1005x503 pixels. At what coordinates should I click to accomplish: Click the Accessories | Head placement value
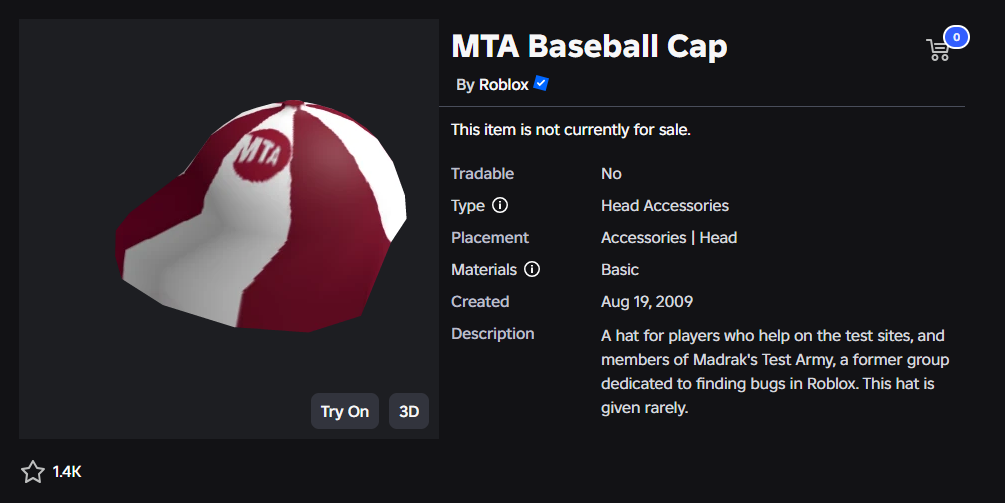pyautogui.click(x=668, y=238)
